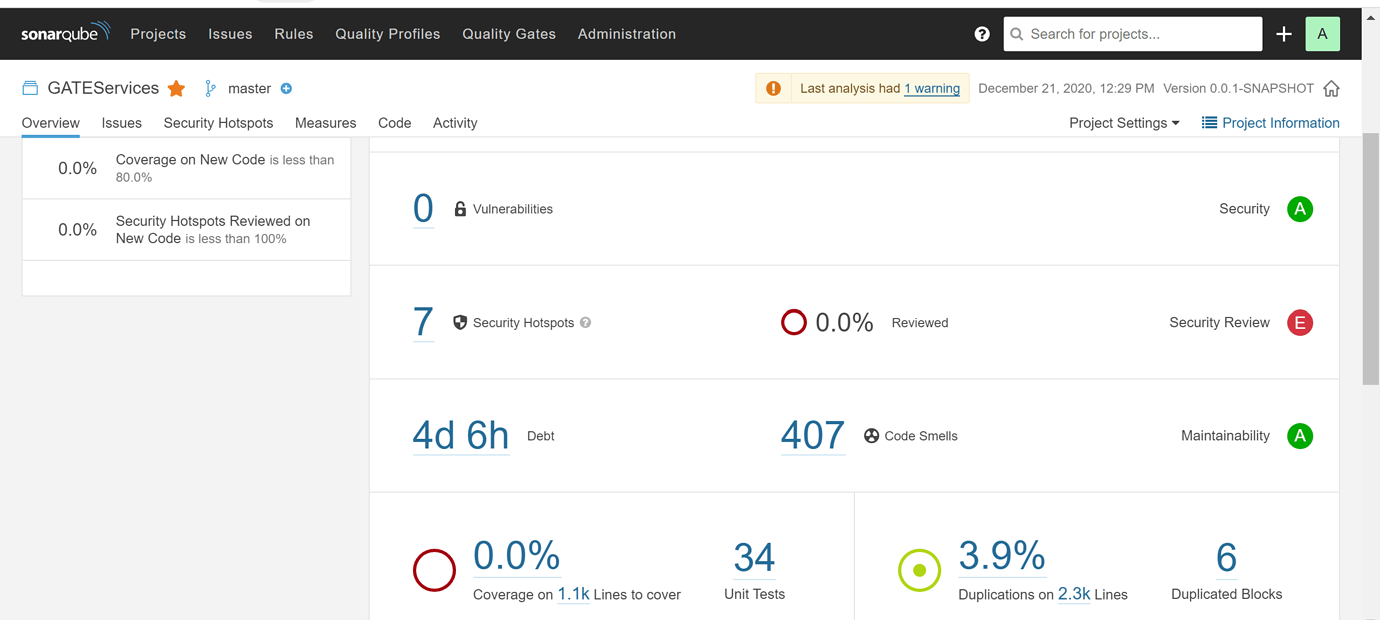Open the help question mark icon

tap(982, 34)
